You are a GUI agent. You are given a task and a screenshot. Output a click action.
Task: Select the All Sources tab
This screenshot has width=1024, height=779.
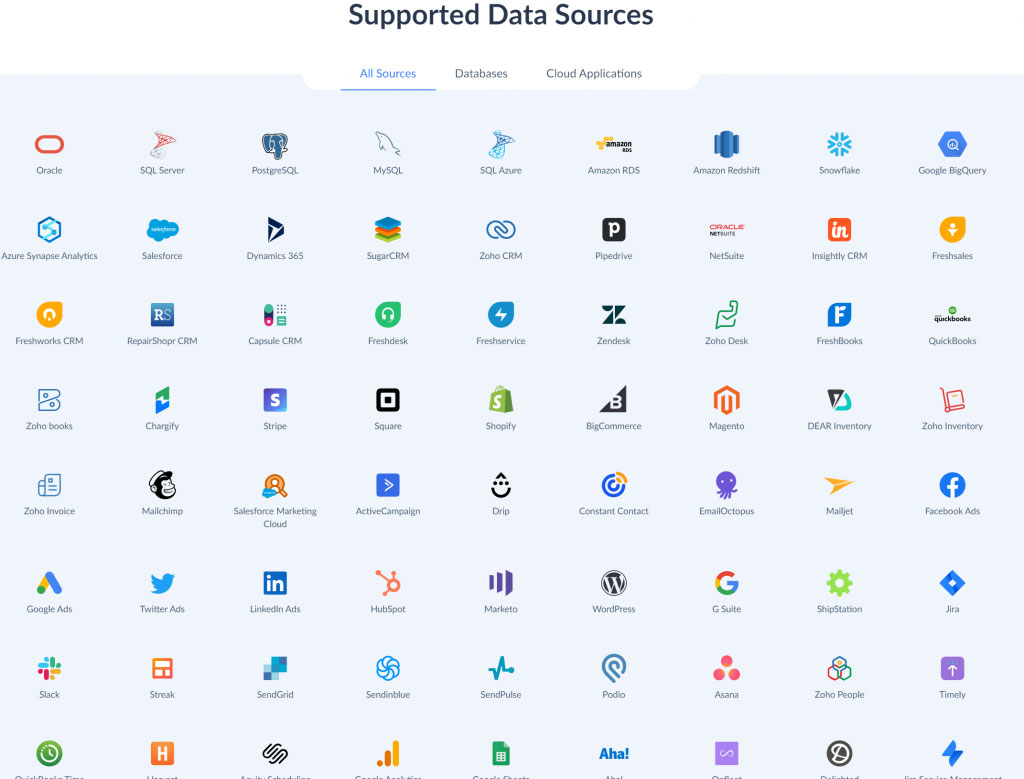(388, 73)
